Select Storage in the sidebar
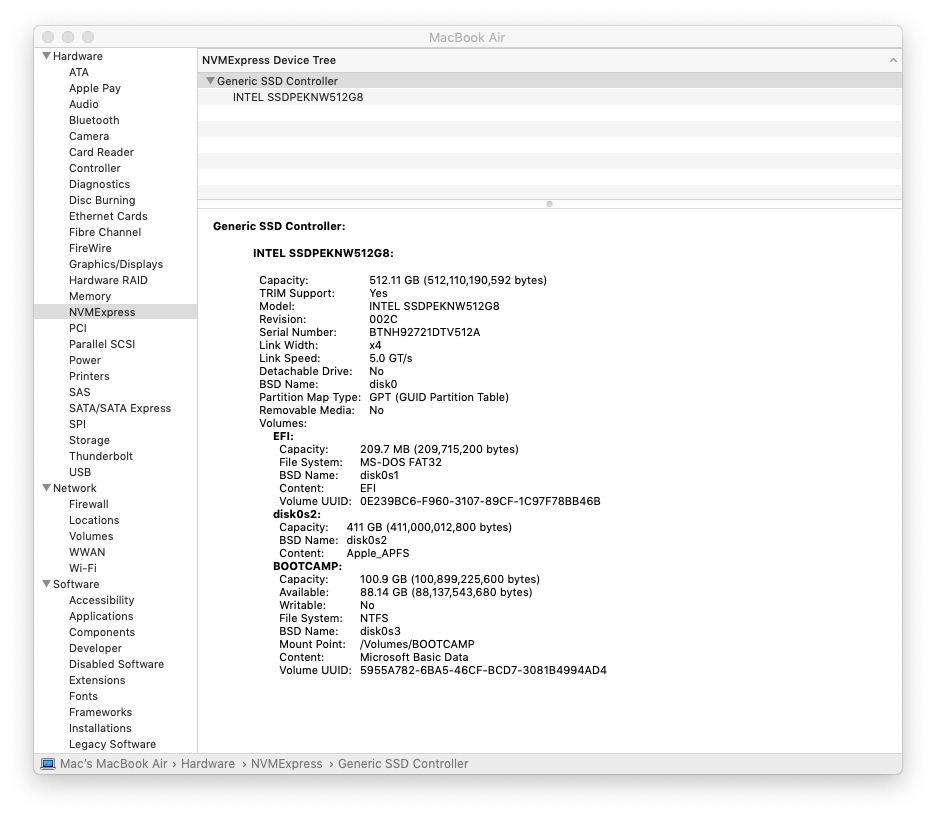Image resolution: width=936 pixels, height=816 pixels. tap(90, 441)
